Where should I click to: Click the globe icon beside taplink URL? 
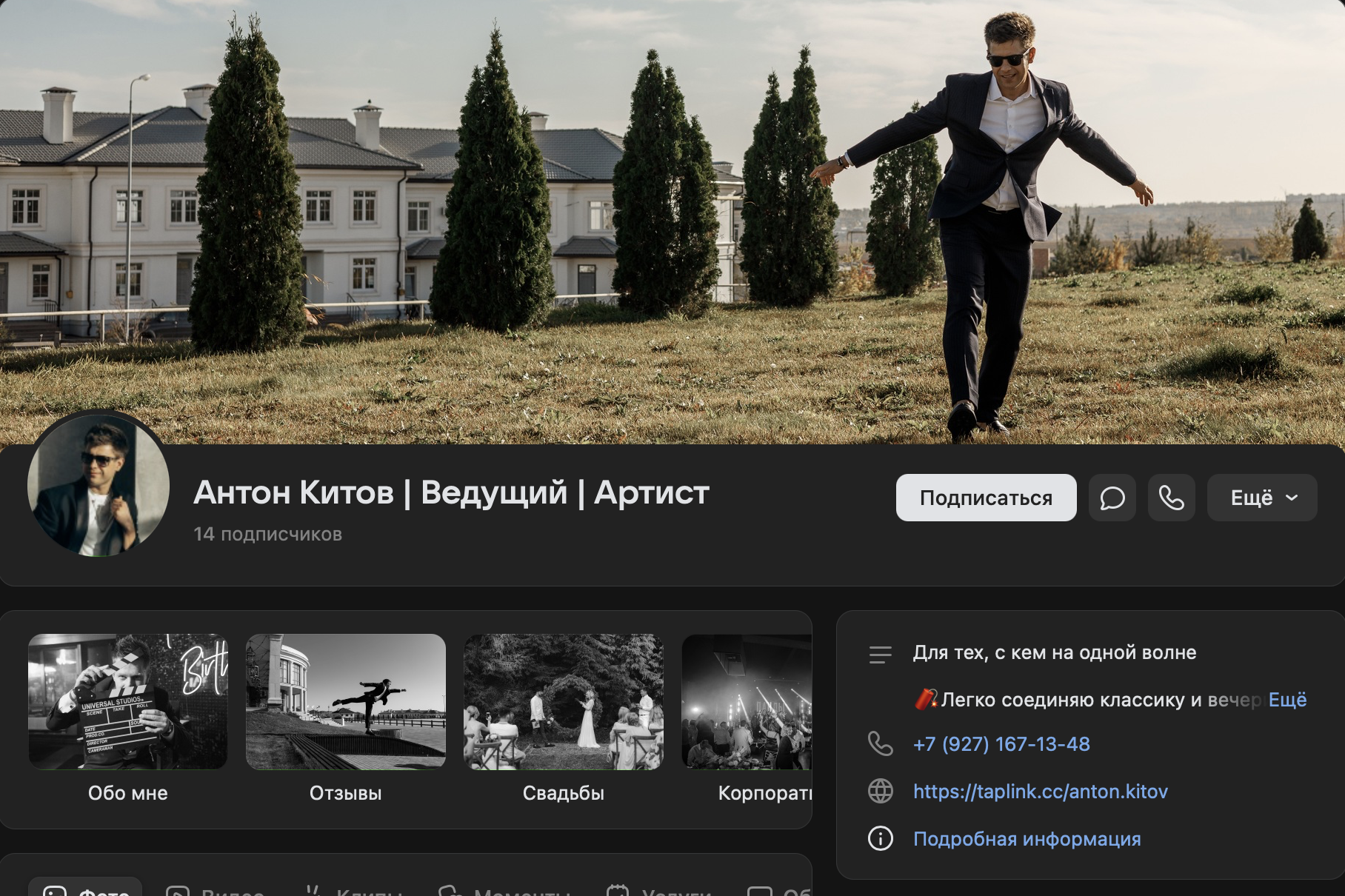click(x=880, y=791)
